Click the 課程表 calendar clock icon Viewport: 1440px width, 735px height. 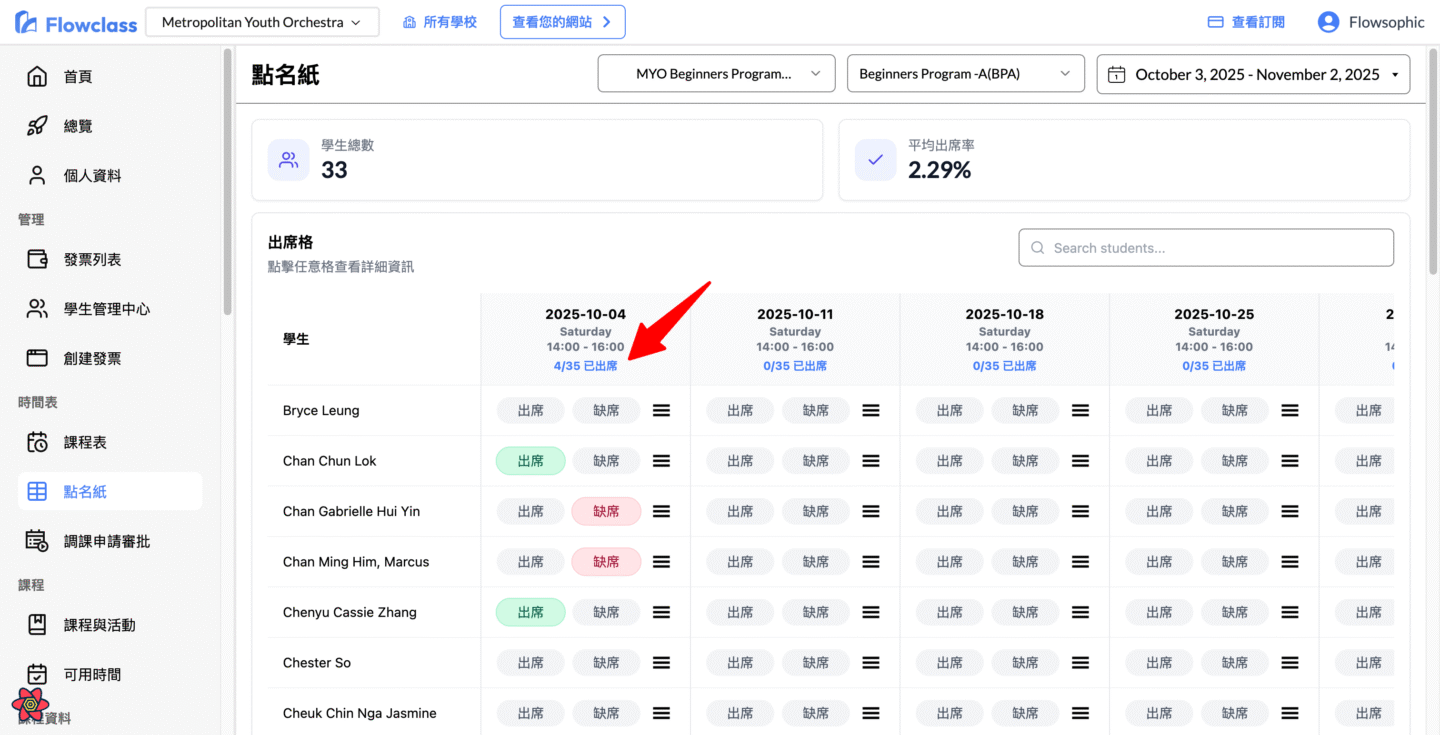[37, 442]
